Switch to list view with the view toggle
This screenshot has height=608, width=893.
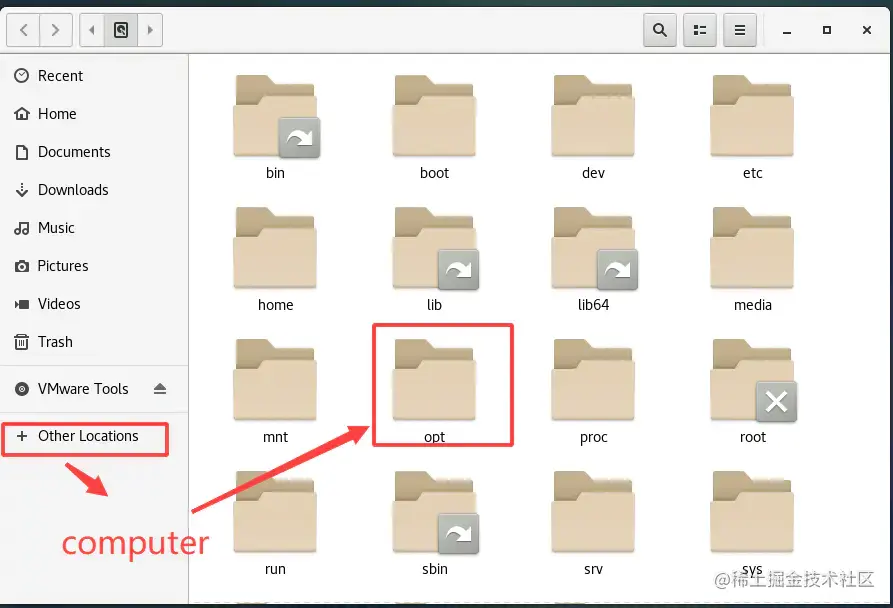pyautogui.click(x=699, y=30)
